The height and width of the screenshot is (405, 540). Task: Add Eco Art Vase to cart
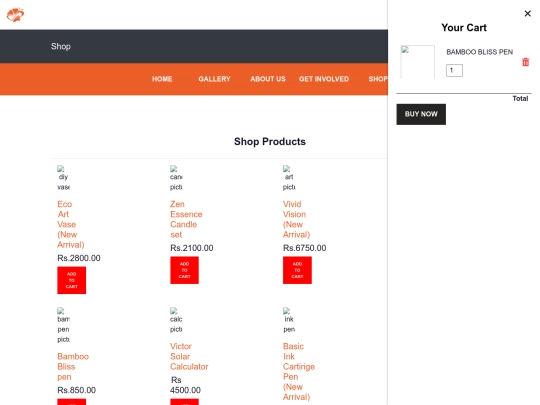pyautogui.click(x=72, y=280)
